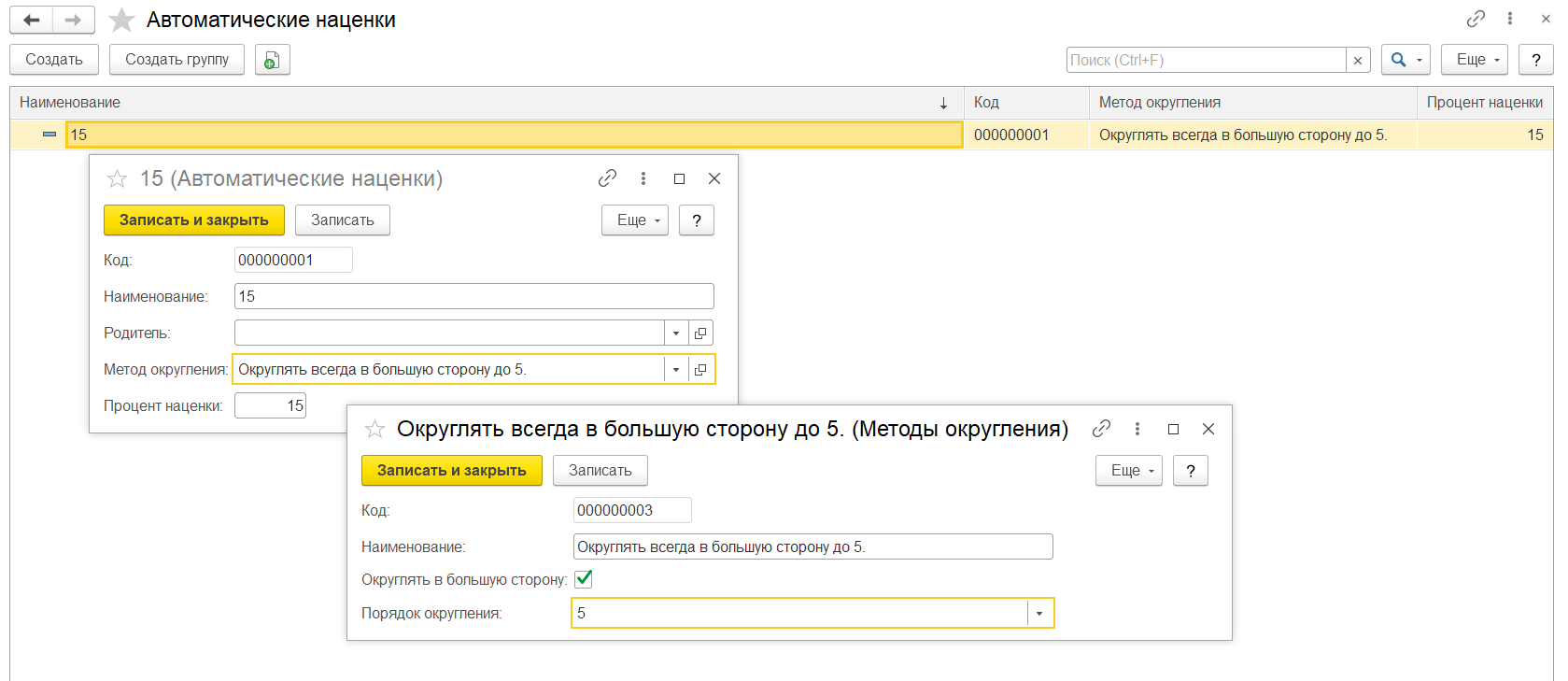
Task: Click the forward navigation arrow
Action: (73, 20)
